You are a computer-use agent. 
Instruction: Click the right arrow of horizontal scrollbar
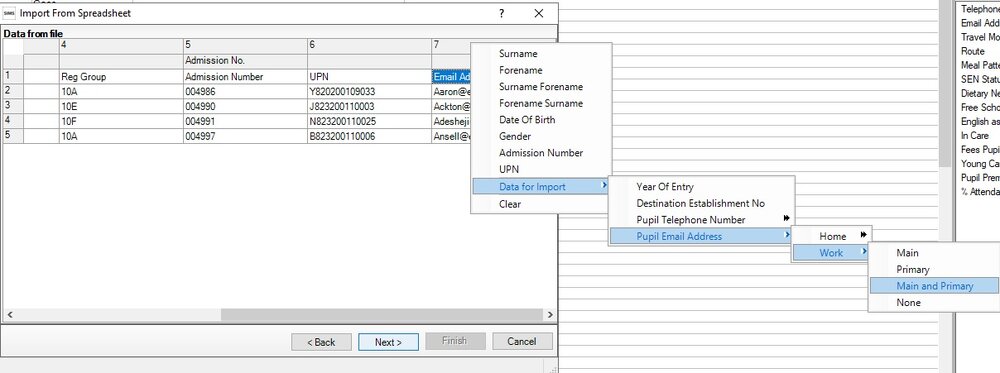click(x=550, y=315)
